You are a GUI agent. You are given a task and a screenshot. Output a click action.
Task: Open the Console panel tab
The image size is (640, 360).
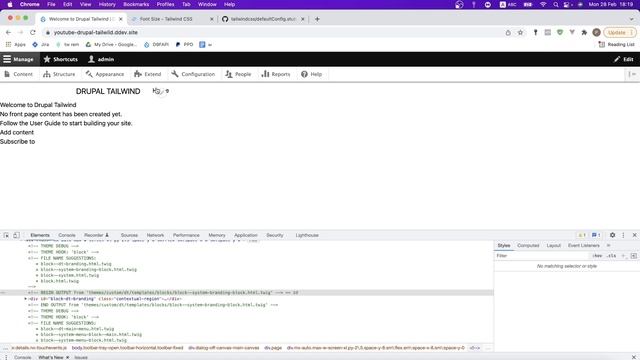pos(67,235)
